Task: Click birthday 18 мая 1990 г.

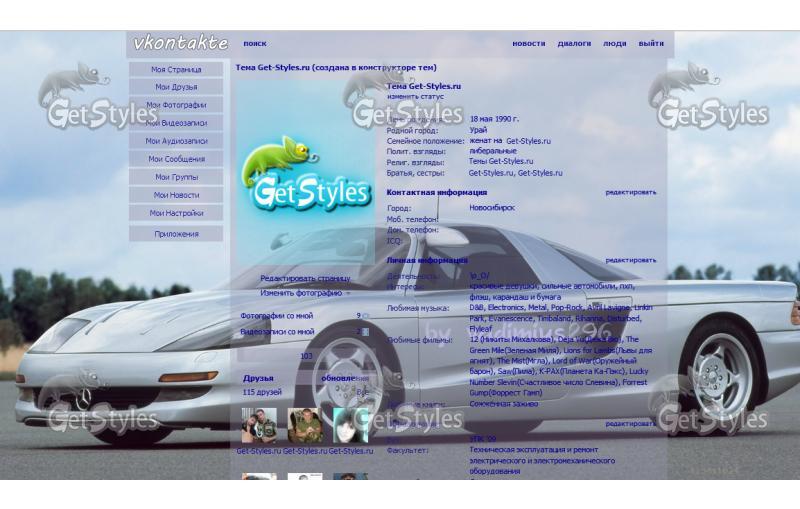Action: coord(494,119)
